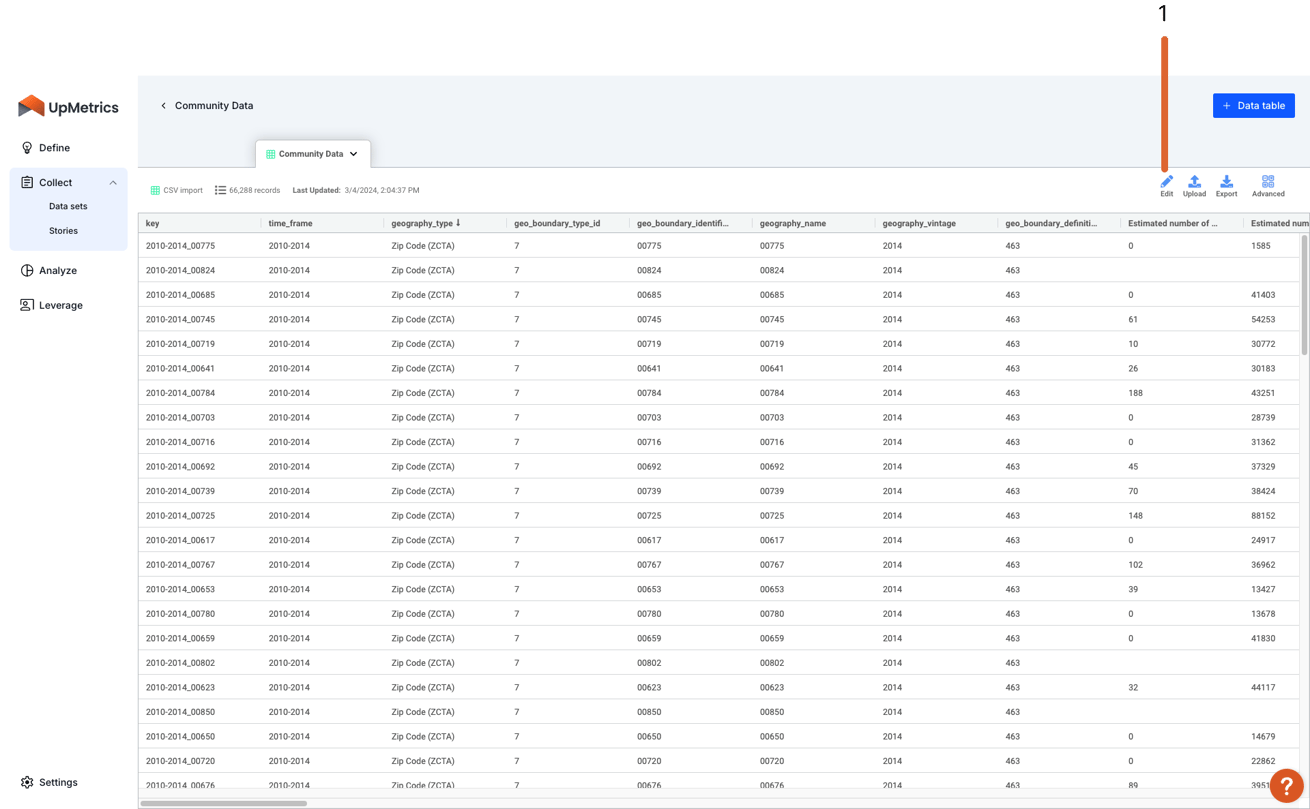Open the Upload tool
Viewport: 1310px width, 809px height.
click(1194, 184)
